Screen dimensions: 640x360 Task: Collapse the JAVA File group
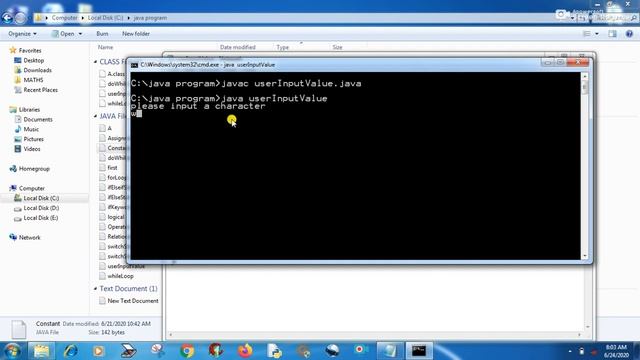coord(96,116)
